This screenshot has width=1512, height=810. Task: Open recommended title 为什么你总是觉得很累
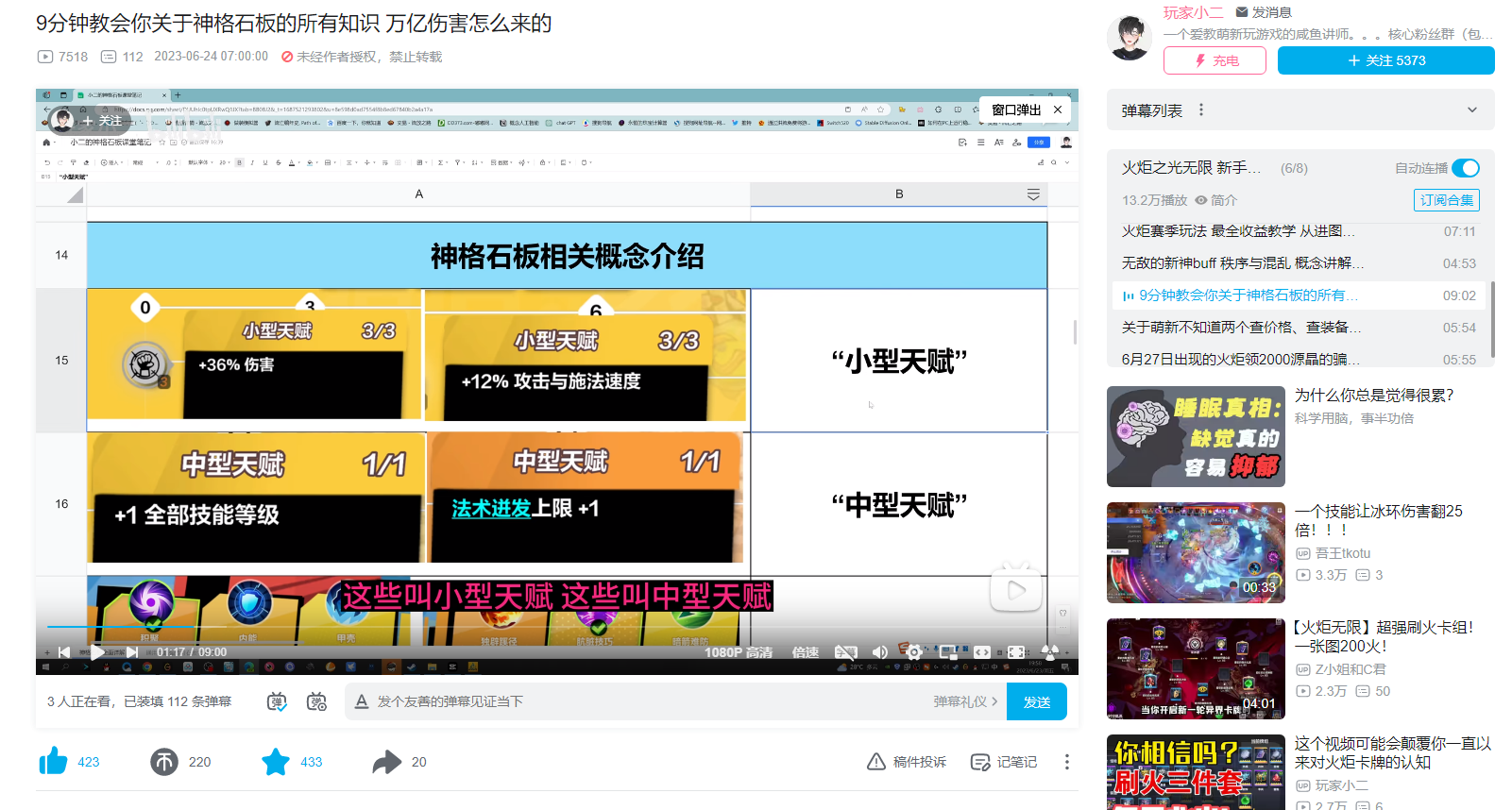click(x=1374, y=396)
